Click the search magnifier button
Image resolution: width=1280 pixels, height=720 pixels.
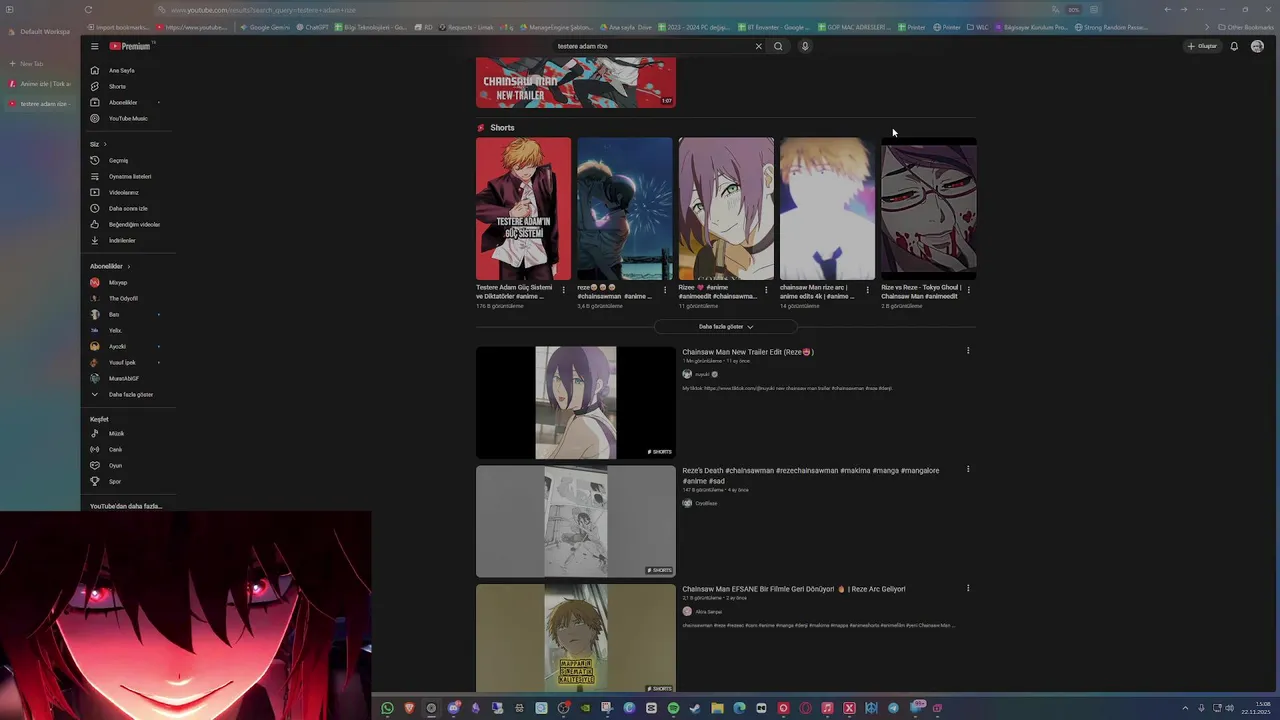click(778, 46)
